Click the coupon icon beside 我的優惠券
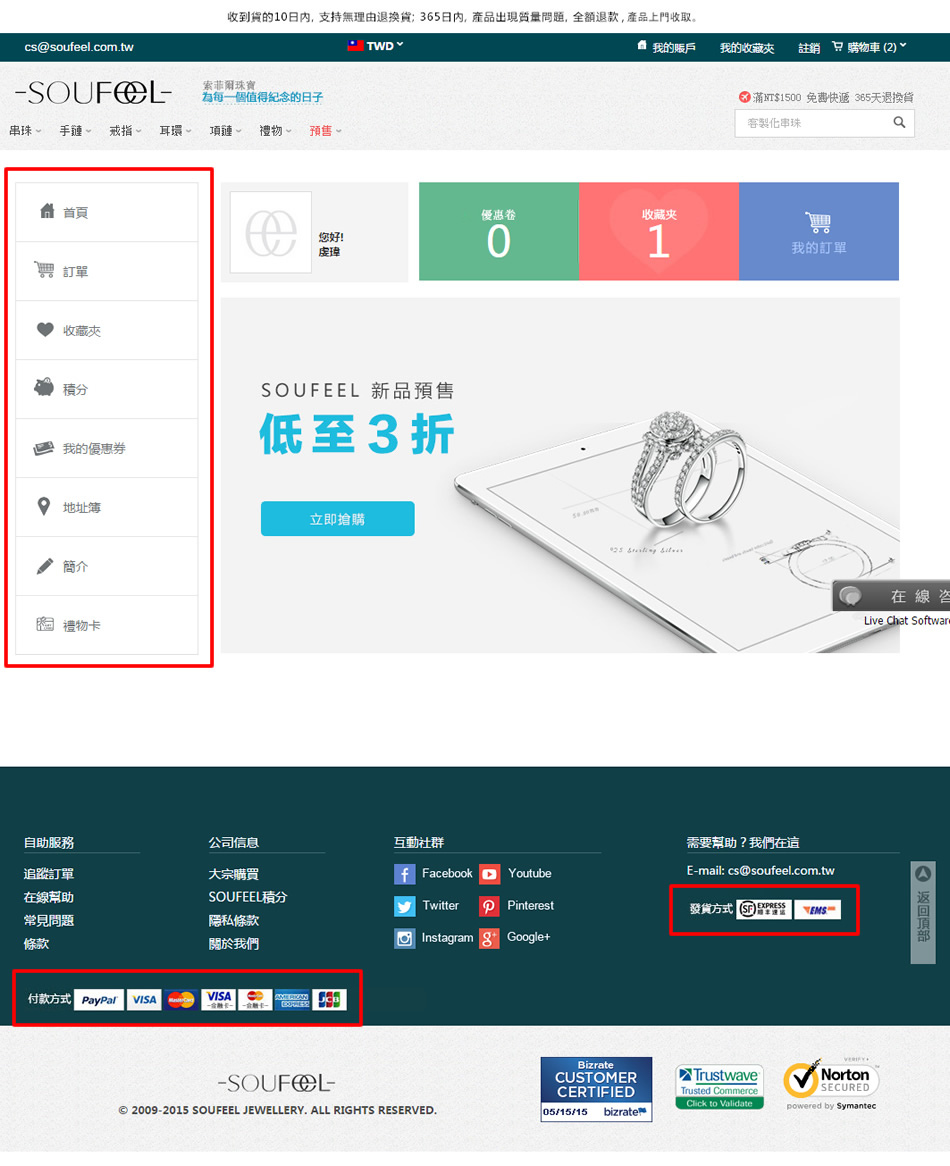Image resolution: width=950 pixels, height=1166 pixels. pyautogui.click(x=44, y=448)
